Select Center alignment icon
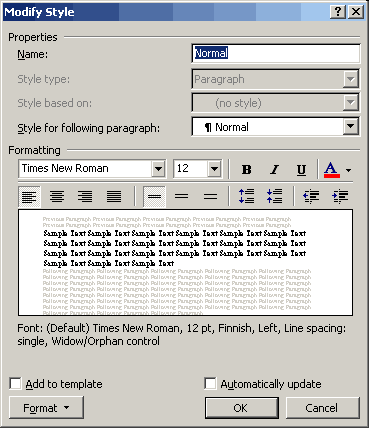 pos(57,196)
